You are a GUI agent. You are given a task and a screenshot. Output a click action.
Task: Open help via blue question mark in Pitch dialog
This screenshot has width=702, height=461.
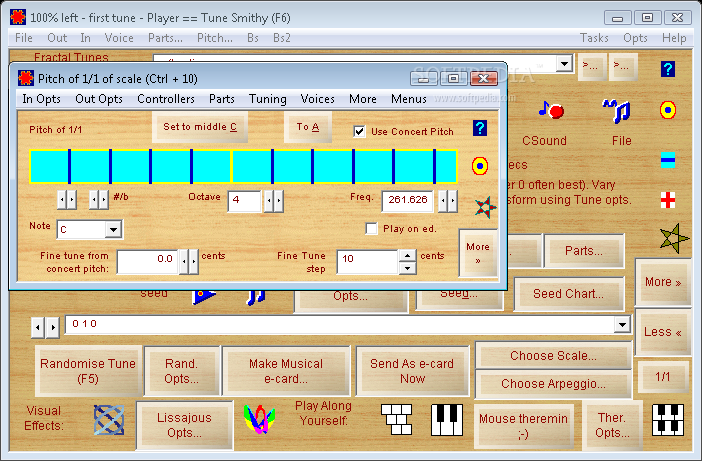[479, 128]
